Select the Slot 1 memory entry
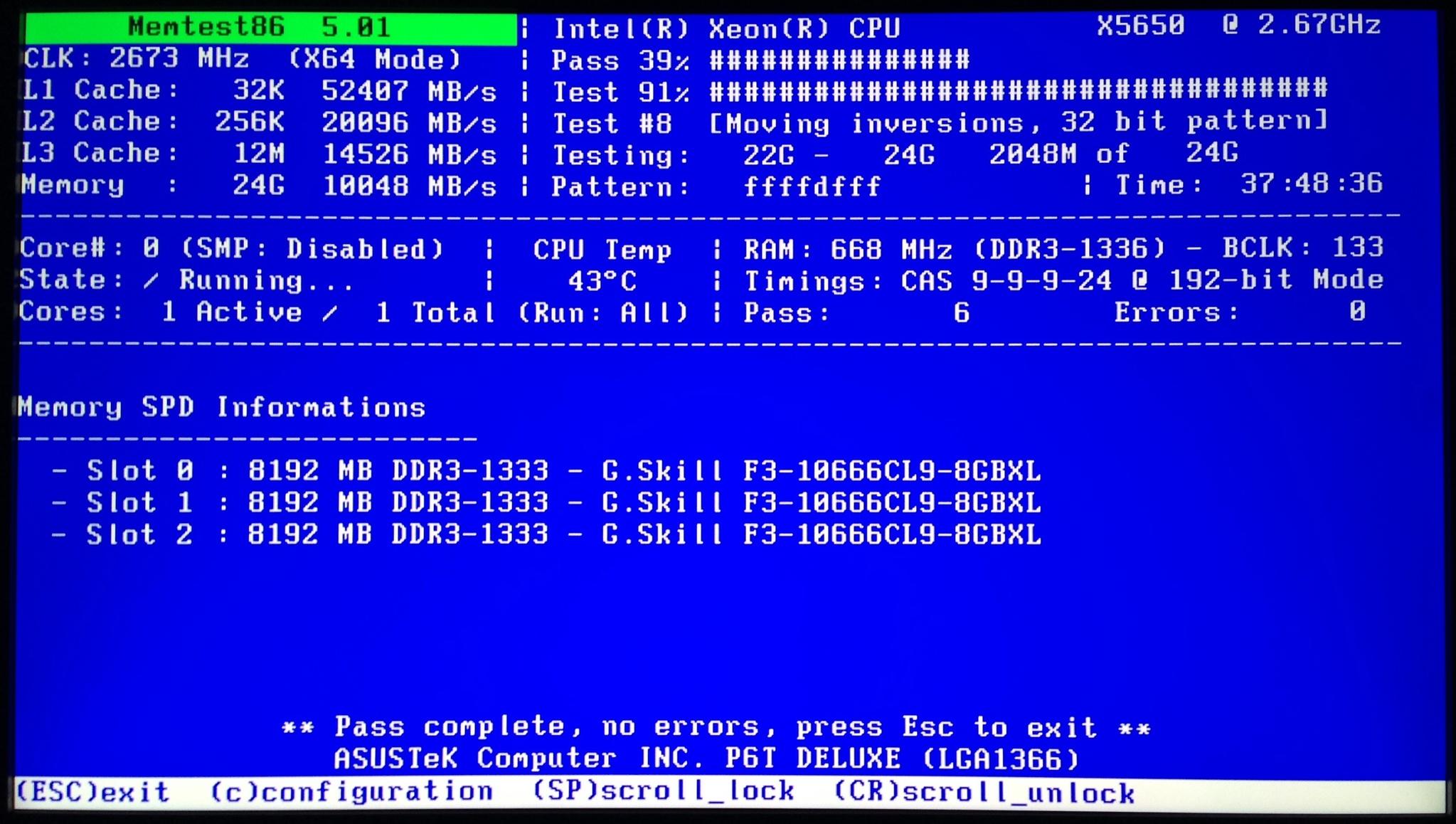Viewport: 1456px width, 824px height. click(x=546, y=503)
